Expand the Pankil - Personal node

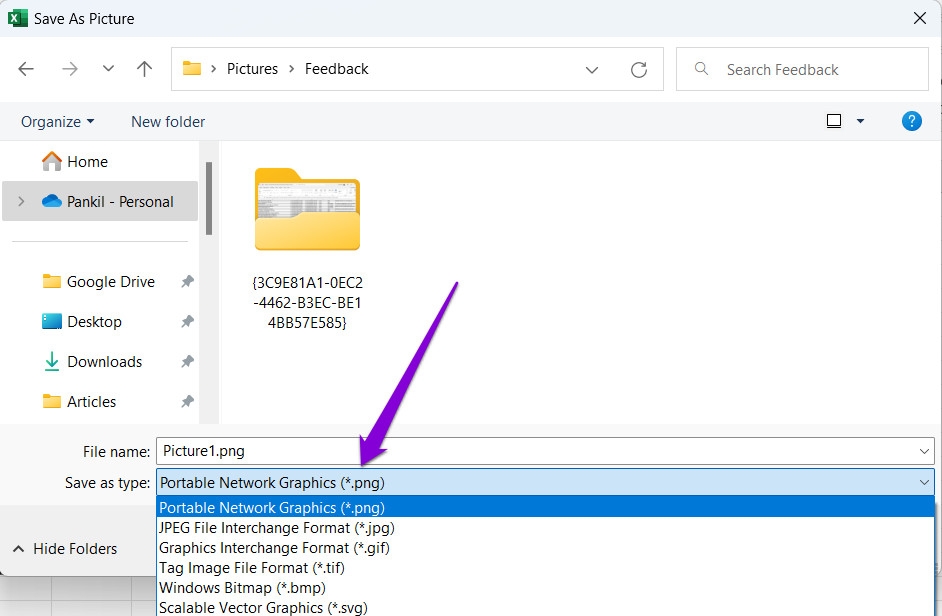point(21,201)
